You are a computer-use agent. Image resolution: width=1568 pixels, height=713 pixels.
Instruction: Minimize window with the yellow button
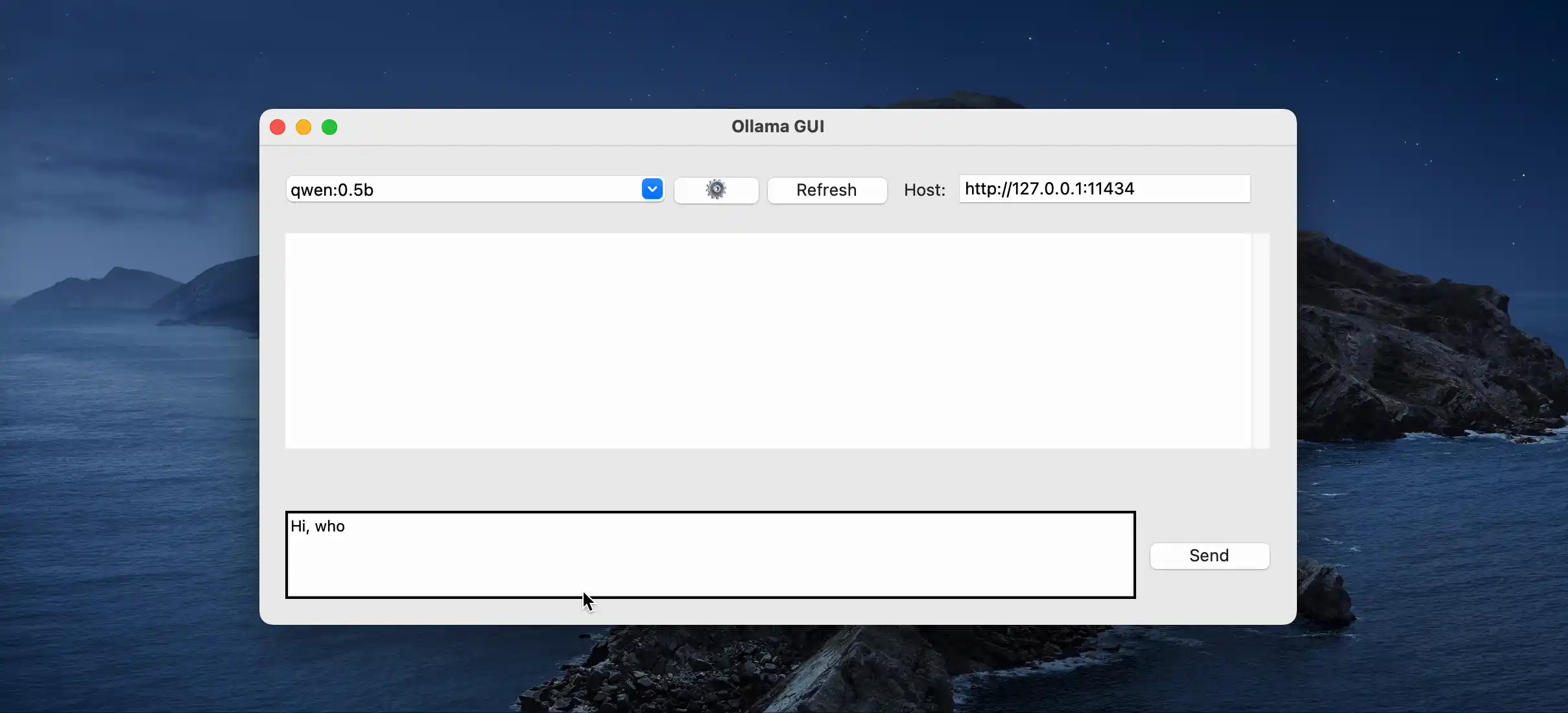303,127
